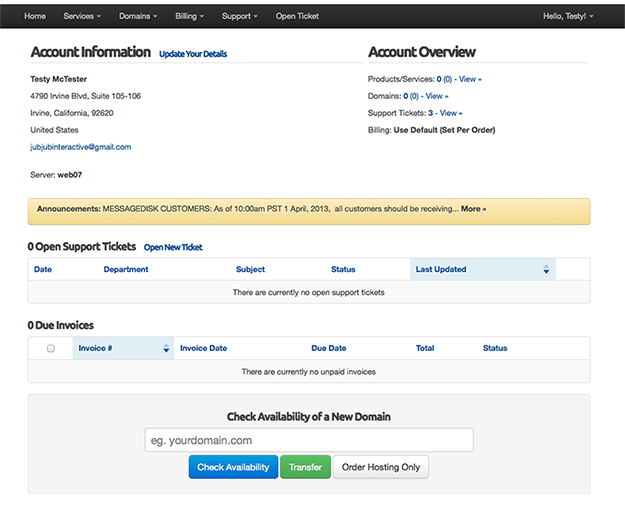Sort tickets by Department column

126,269
